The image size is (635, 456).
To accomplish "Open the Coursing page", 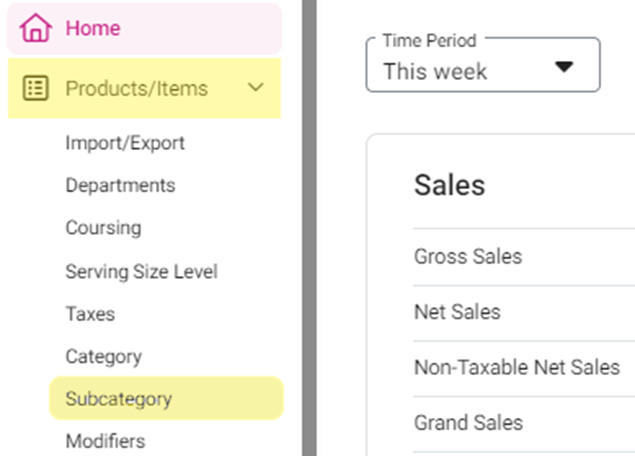I will [103, 228].
